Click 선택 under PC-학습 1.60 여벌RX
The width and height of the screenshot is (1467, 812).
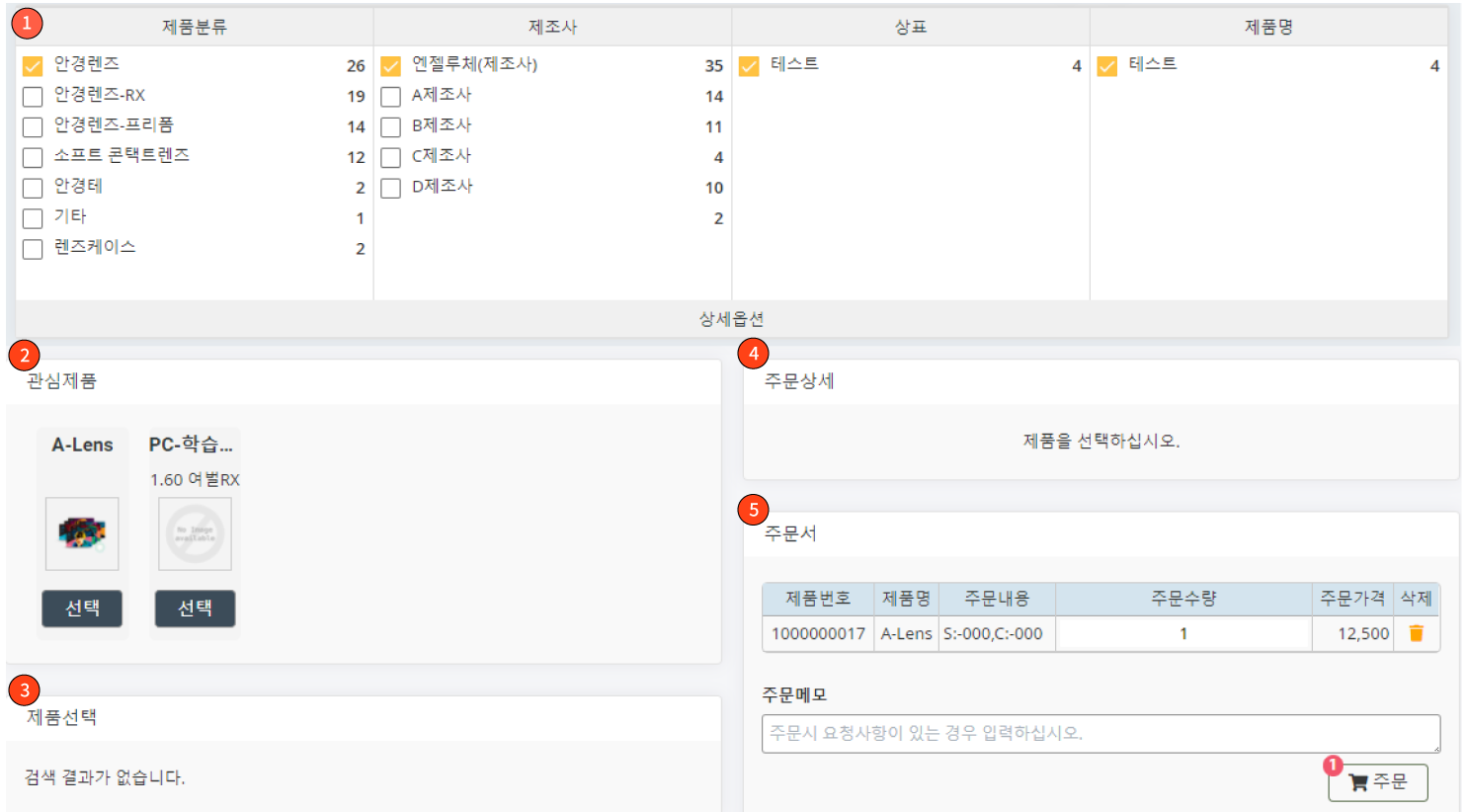point(195,609)
